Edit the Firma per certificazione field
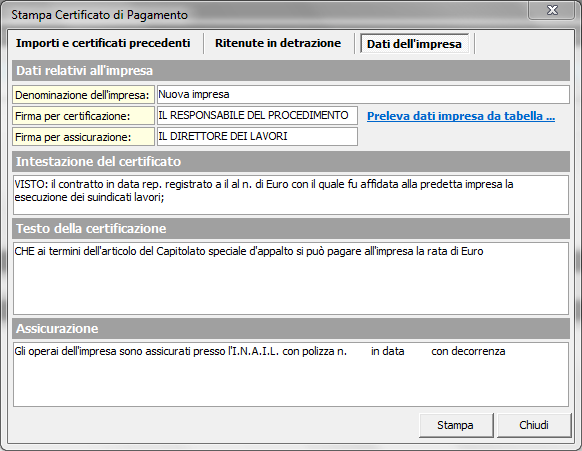Screen dimensions: 582x451 tap(257, 115)
